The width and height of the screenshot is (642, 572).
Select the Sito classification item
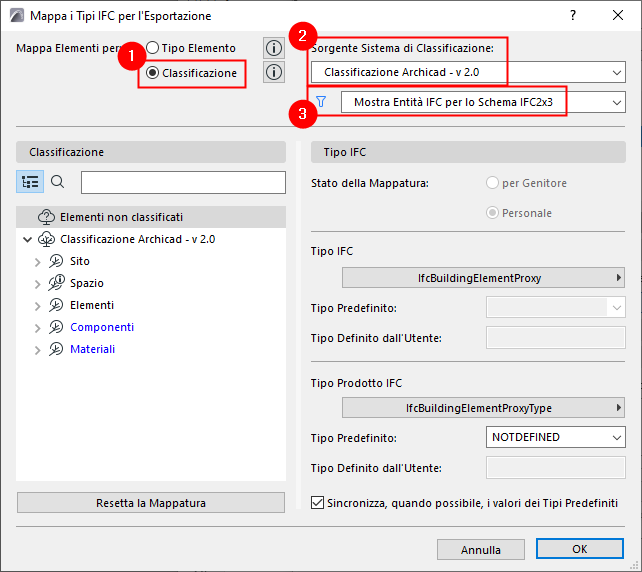(x=80, y=261)
